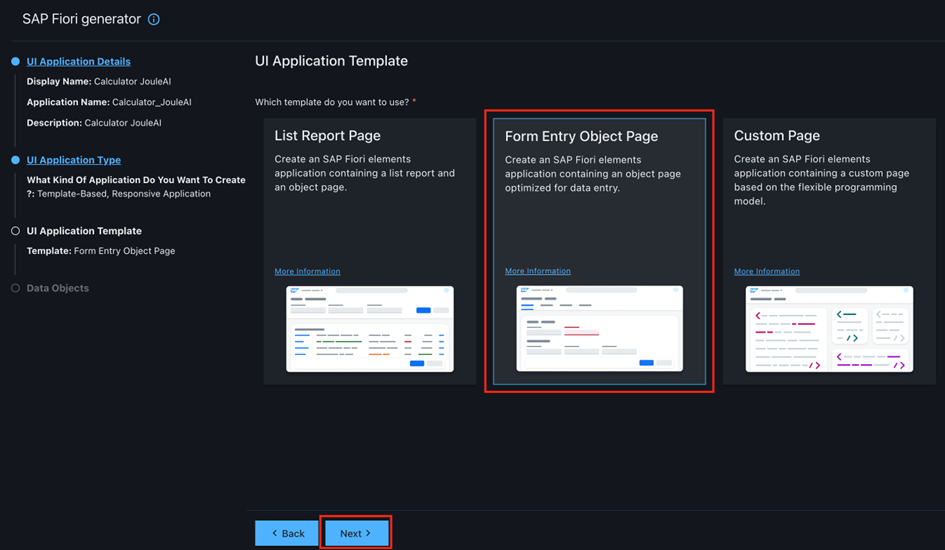Click the List Report Page preview thumbnail
This screenshot has height=550, width=945.
(369, 328)
